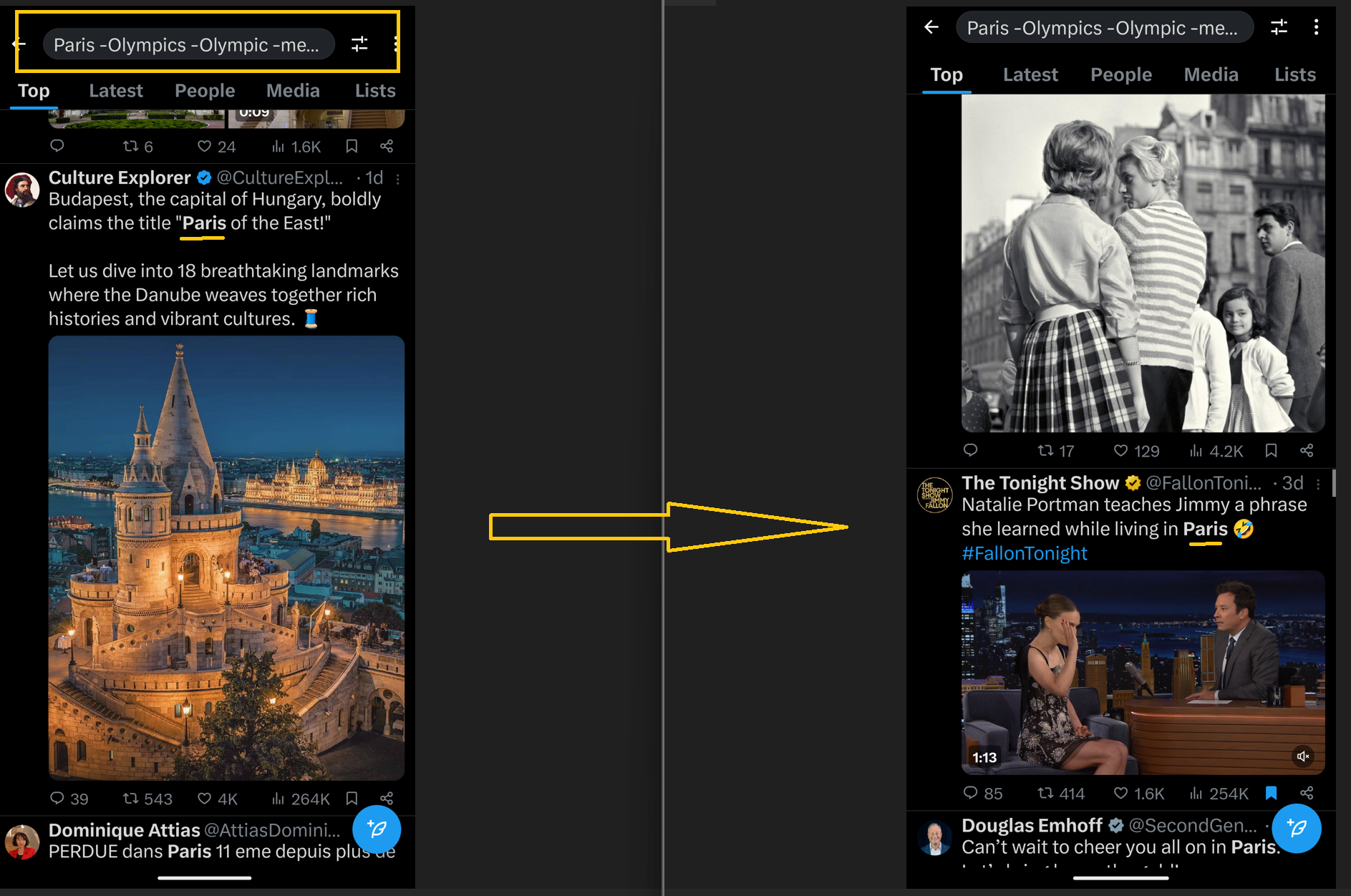1351x896 pixels.
Task: Go back using left screen's back arrow
Action: (19, 44)
